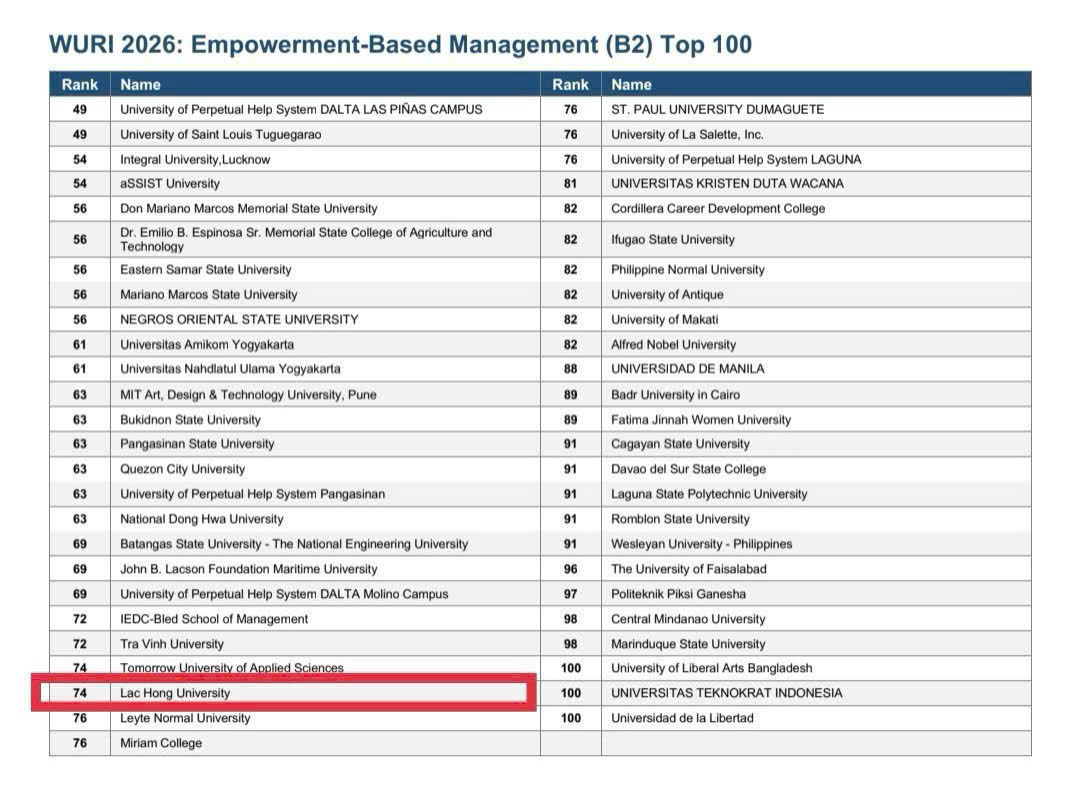Select NEGROS ORIENTAL STATE UNIVERSITY
Screen dimensions: 1080x798
(x=239, y=319)
